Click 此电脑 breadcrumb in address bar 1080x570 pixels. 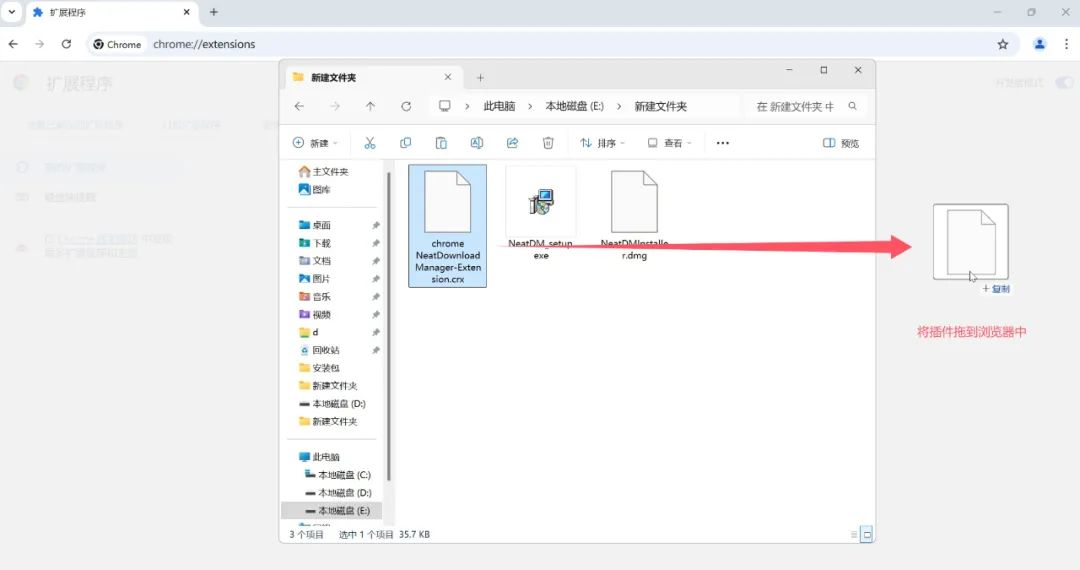(499, 106)
